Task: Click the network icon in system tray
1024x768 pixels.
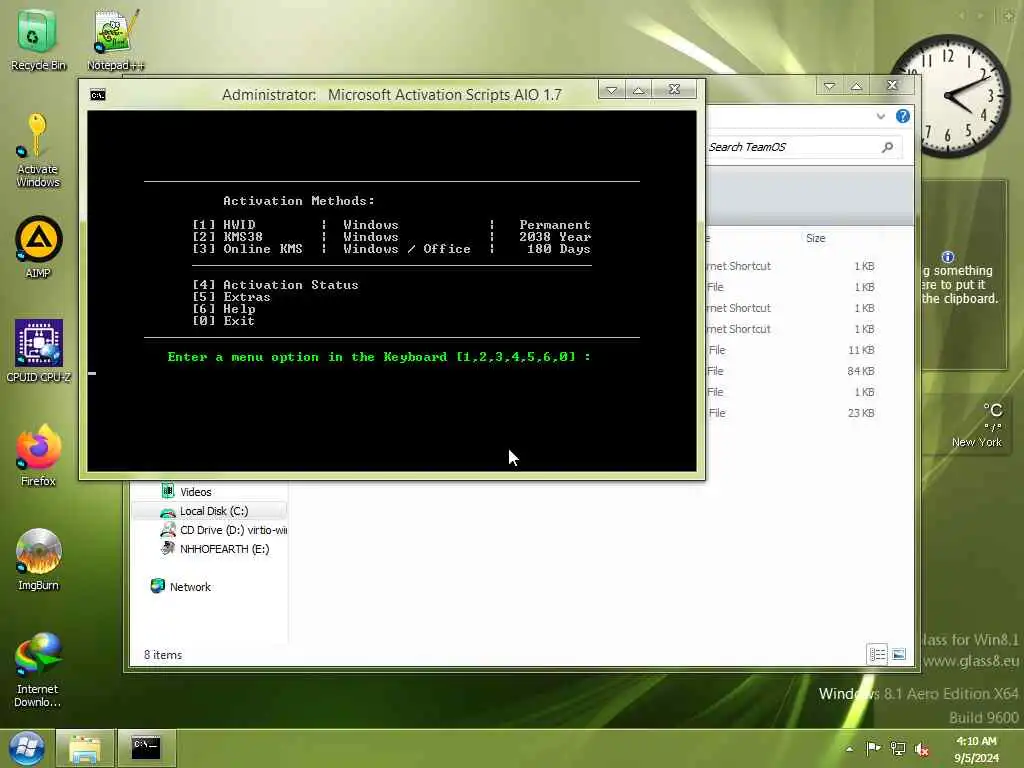Action: click(898, 749)
